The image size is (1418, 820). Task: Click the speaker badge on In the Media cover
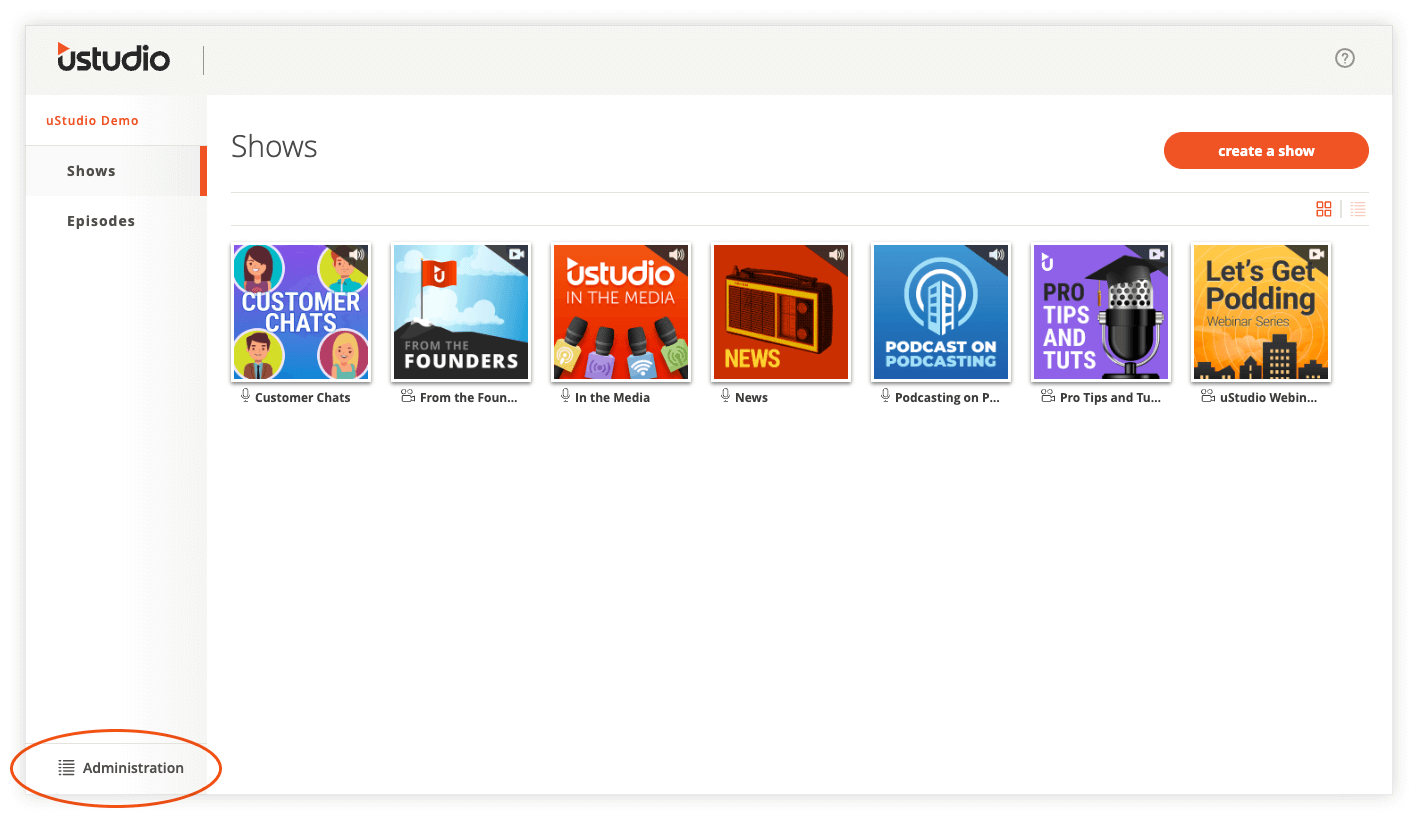[x=677, y=255]
